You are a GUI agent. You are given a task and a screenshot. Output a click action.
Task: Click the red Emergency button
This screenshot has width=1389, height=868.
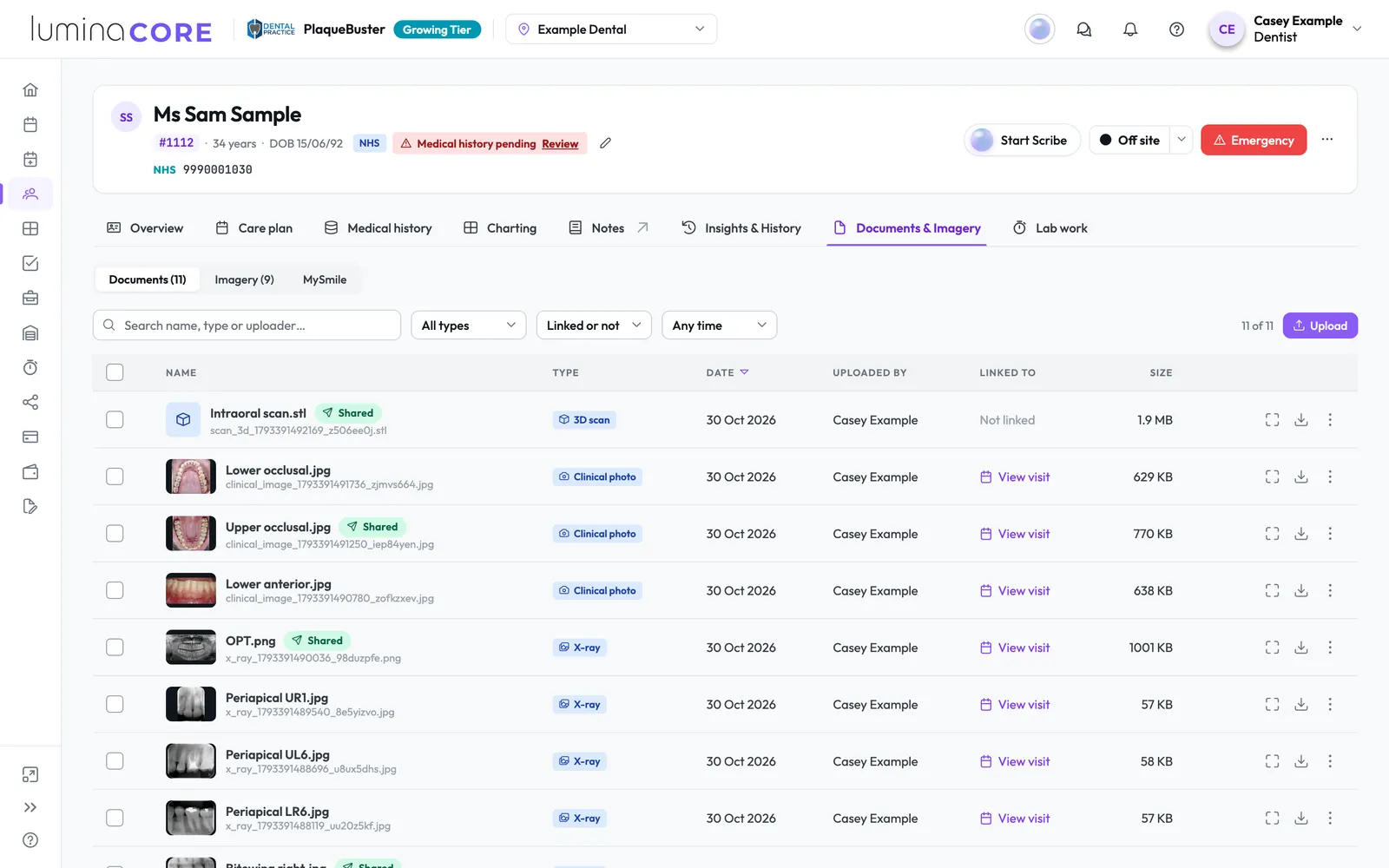click(1254, 140)
